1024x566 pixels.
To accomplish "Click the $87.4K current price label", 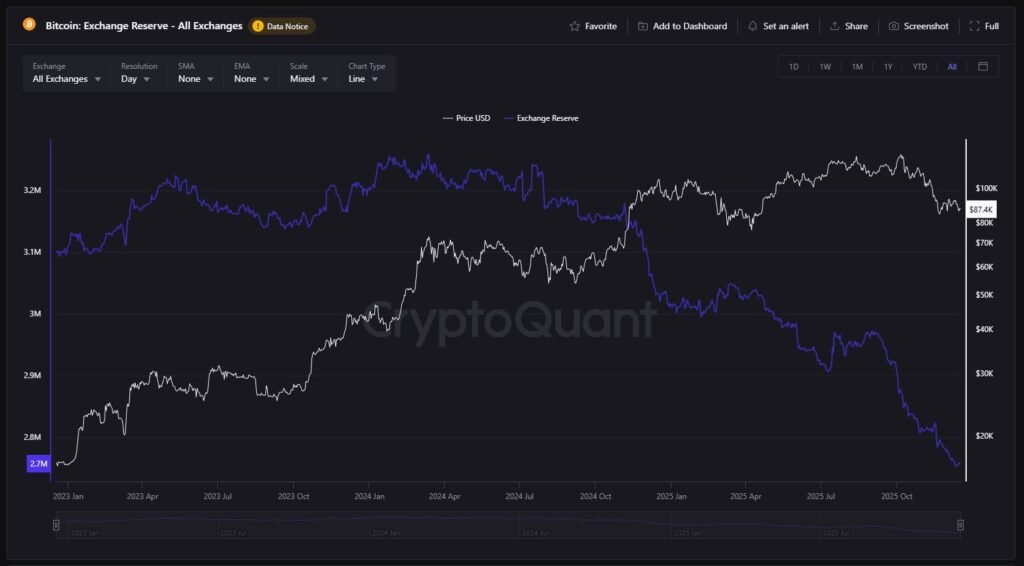I will [x=981, y=210].
